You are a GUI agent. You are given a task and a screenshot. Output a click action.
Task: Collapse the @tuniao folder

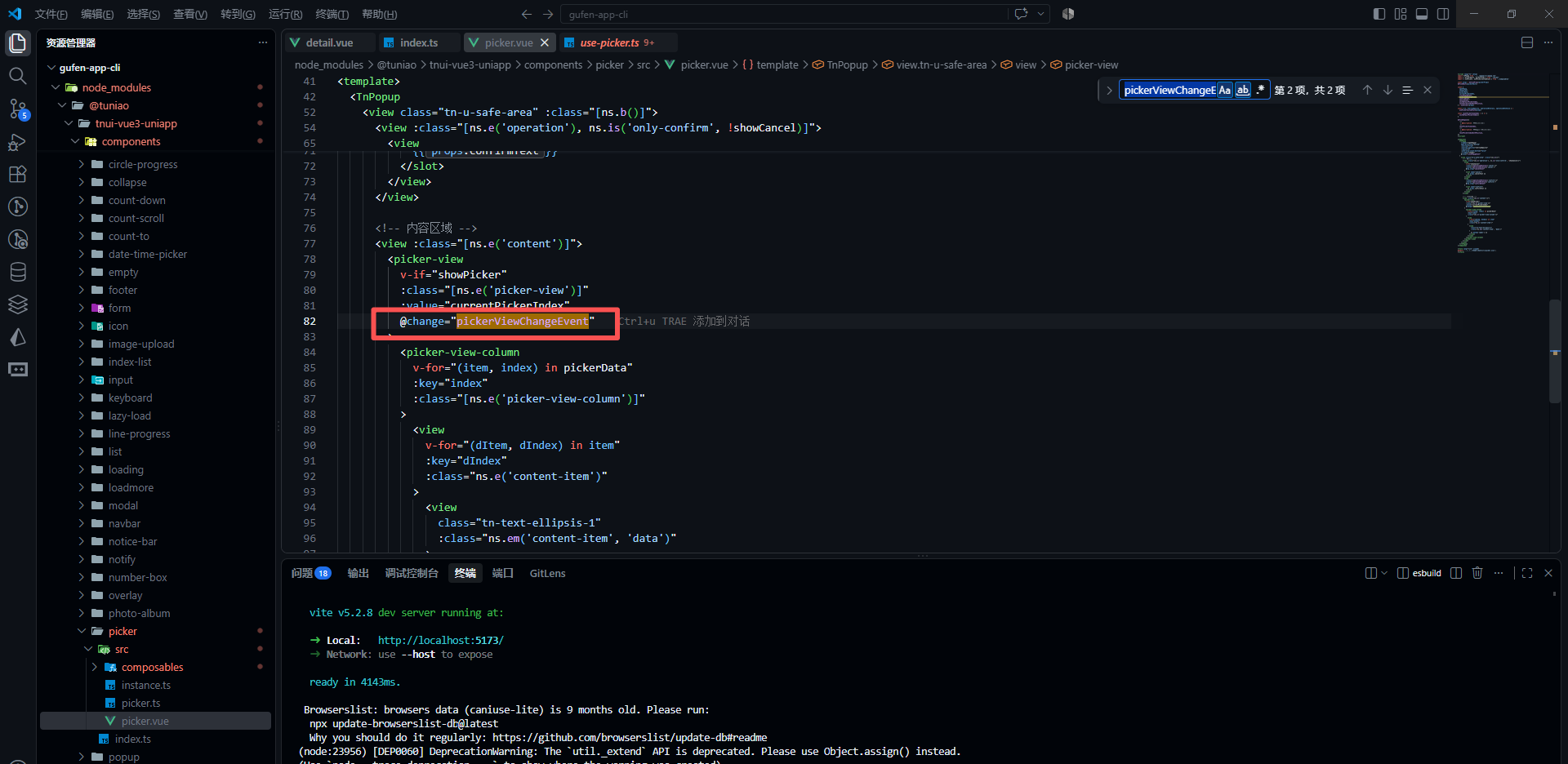coord(61,105)
